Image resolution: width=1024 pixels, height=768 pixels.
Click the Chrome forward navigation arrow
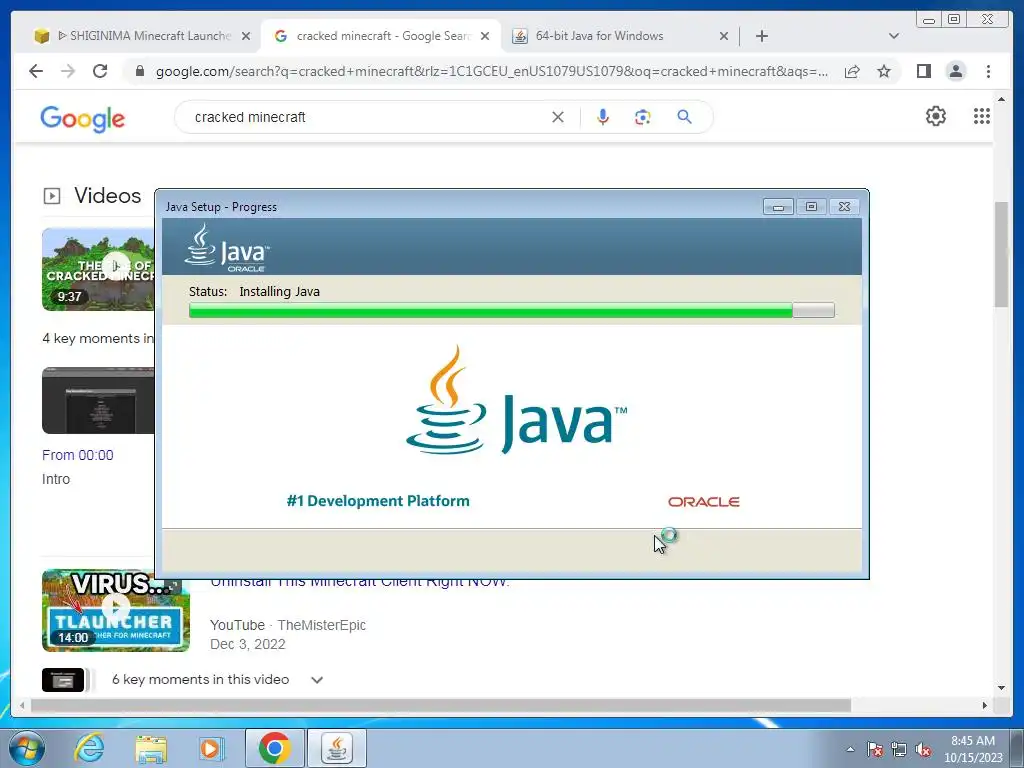tap(68, 71)
